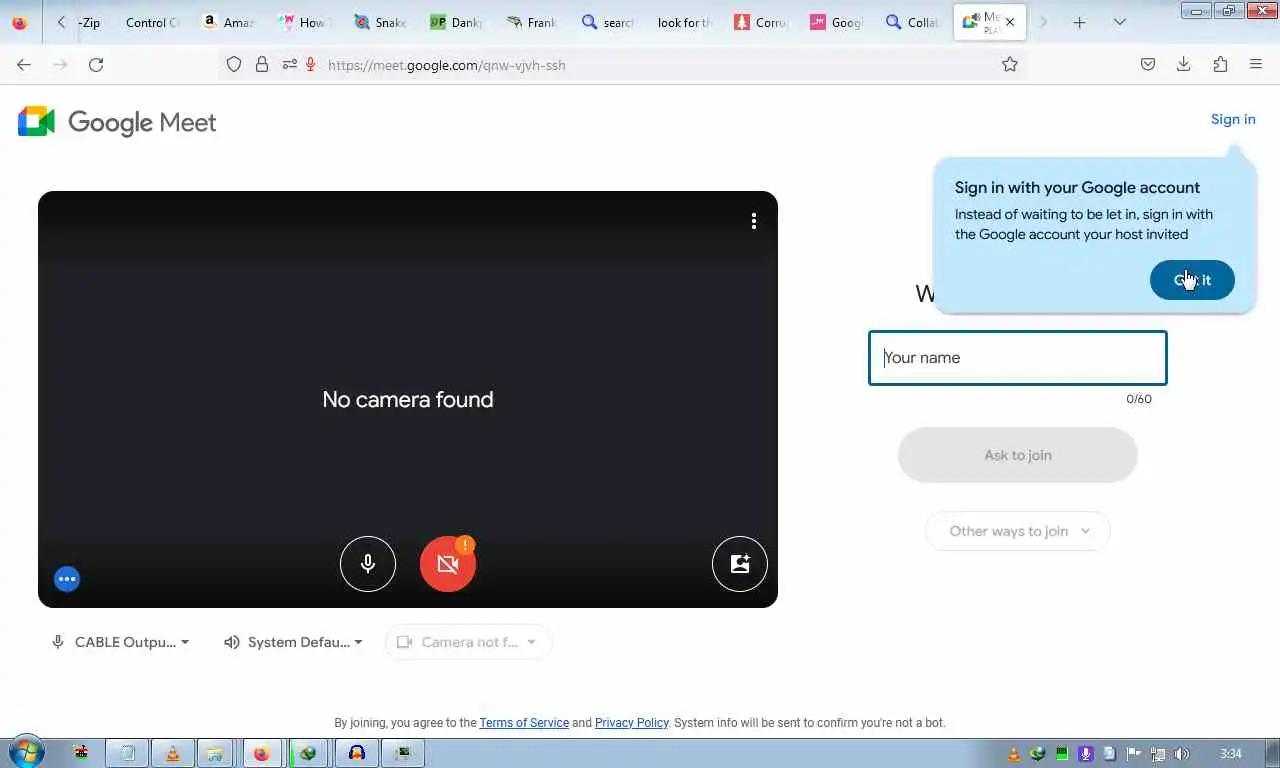Screen dimensions: 1280x768
Task: Click the taskbar clock showing 3:34
Action: (x=1231, y=753)
